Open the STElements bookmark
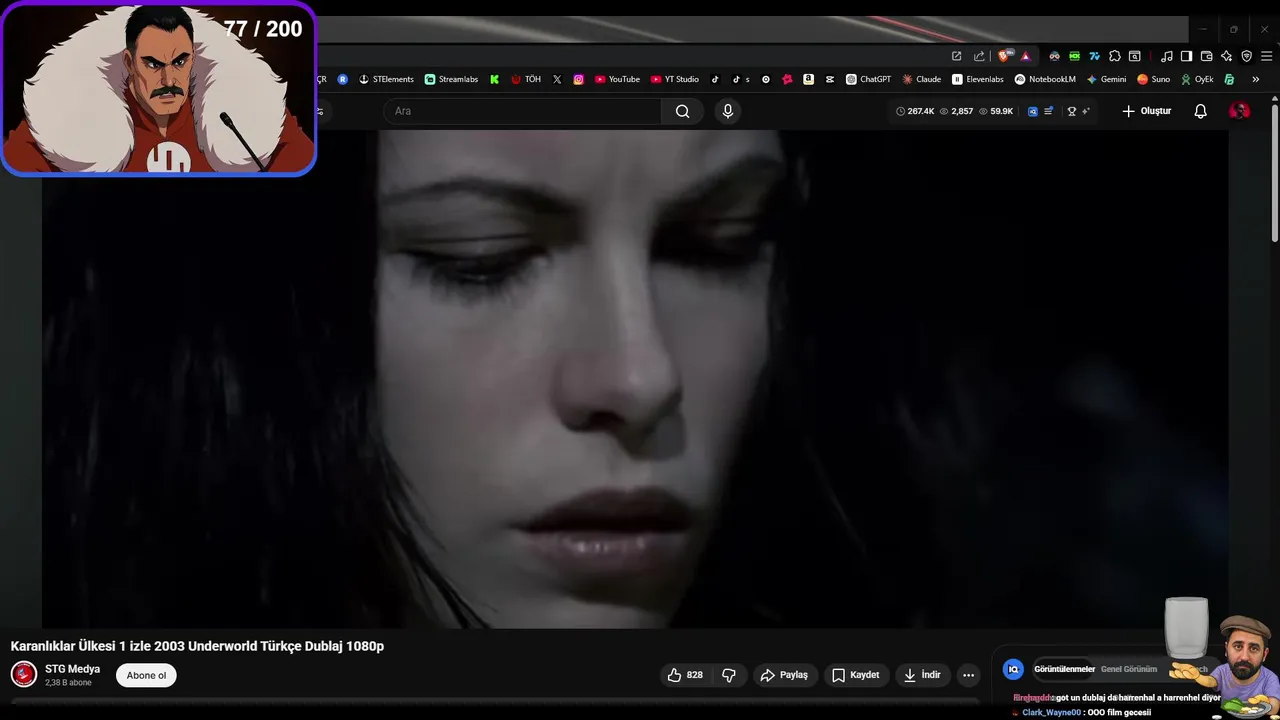The height and width of the screenshot is (720, 1280). (x=386, y=79)
